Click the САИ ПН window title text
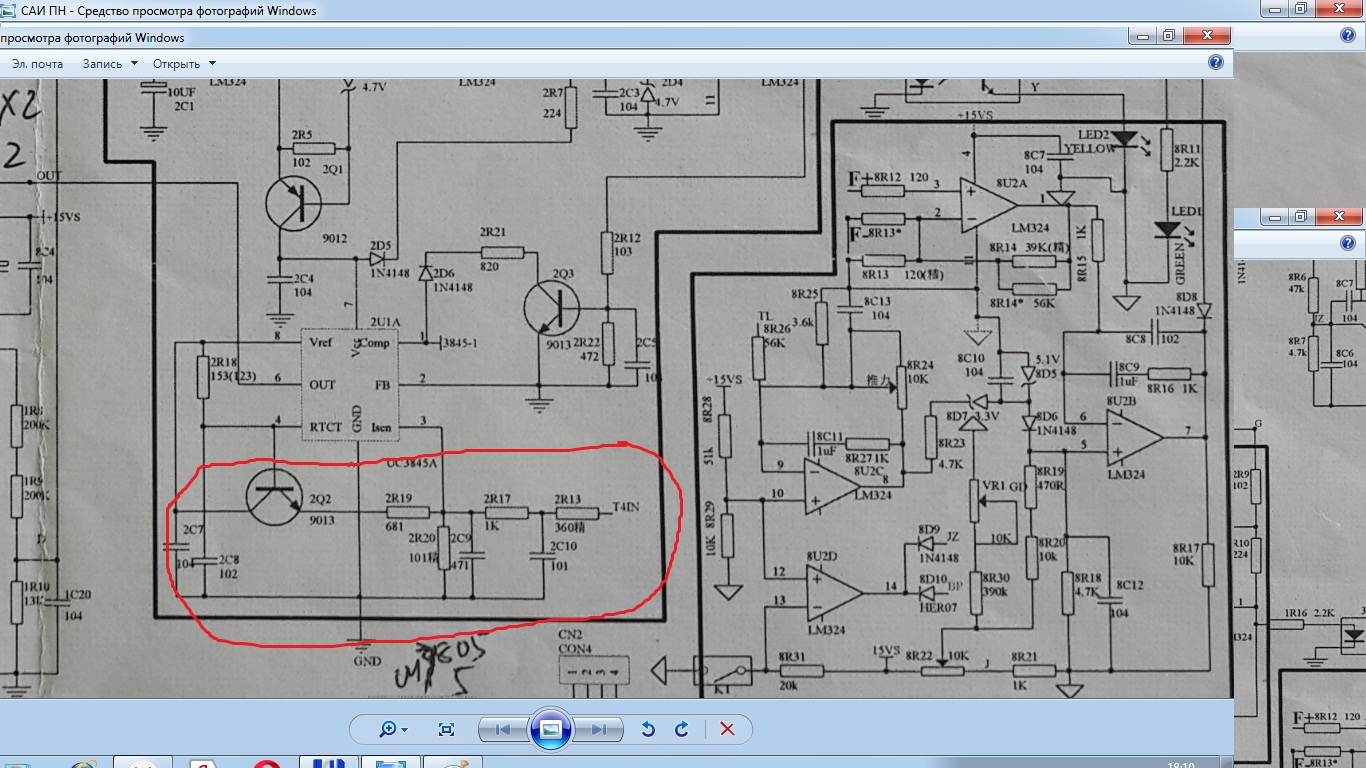The height and width of the screenshot is (768, 1366). point(169,11)
